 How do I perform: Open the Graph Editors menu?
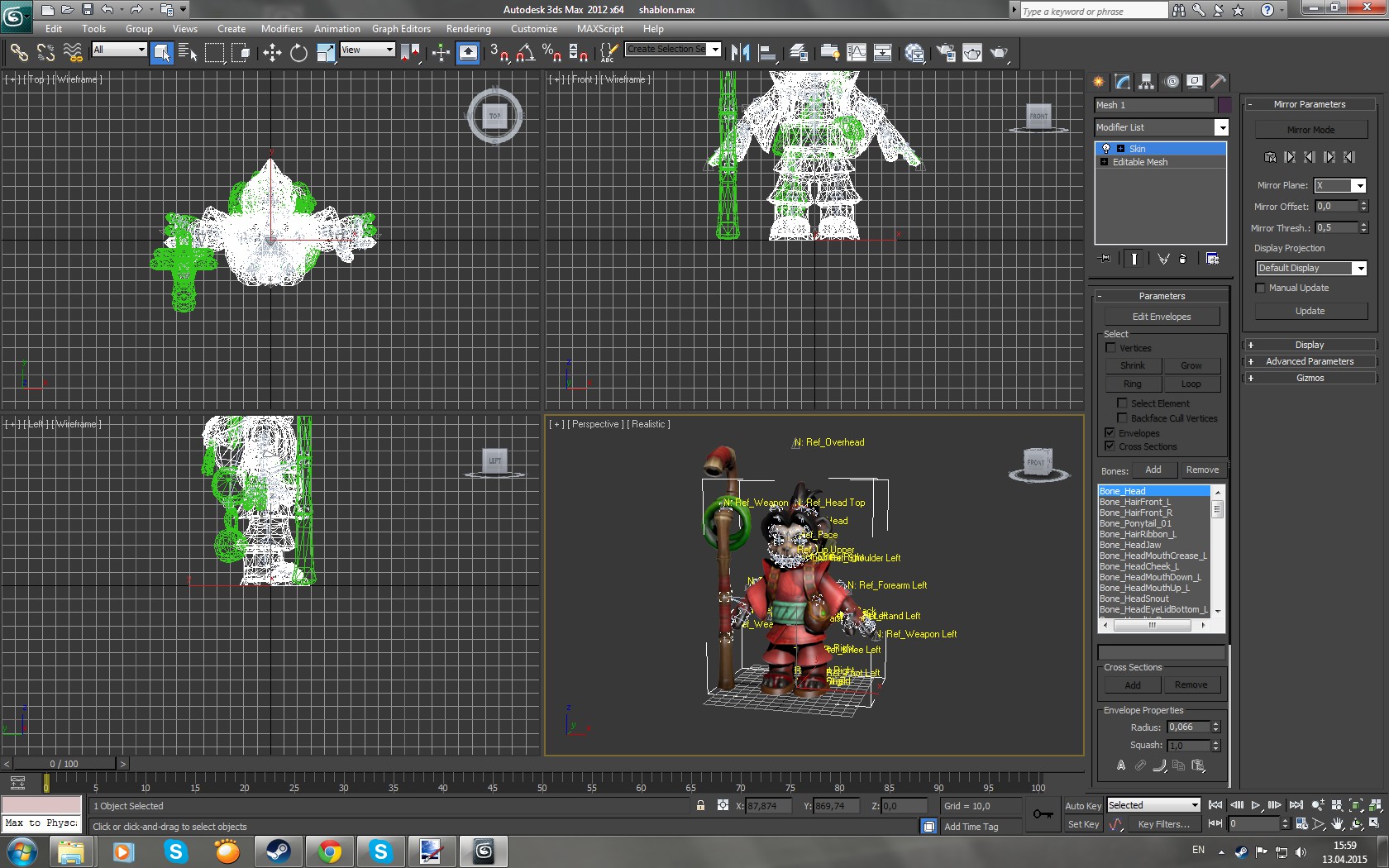tap(401, 29)
